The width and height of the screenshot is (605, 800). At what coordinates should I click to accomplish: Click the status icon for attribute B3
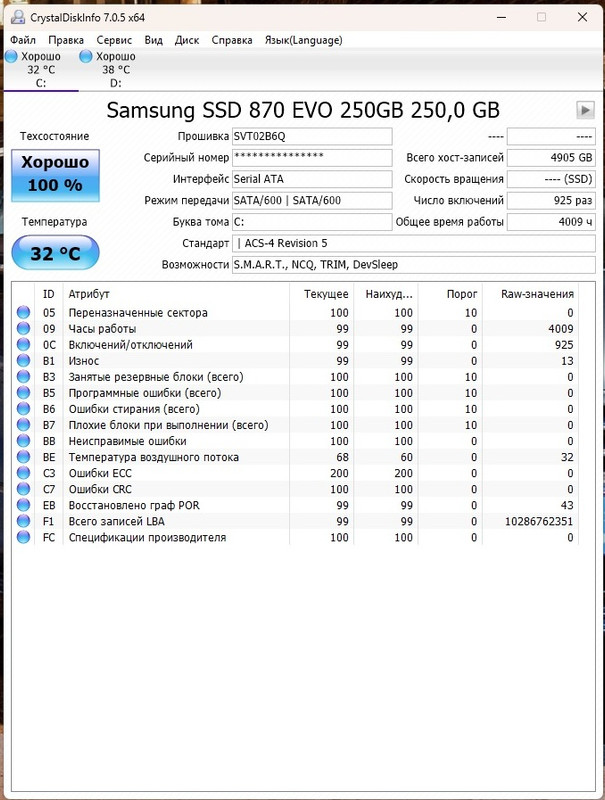[23, 377]
